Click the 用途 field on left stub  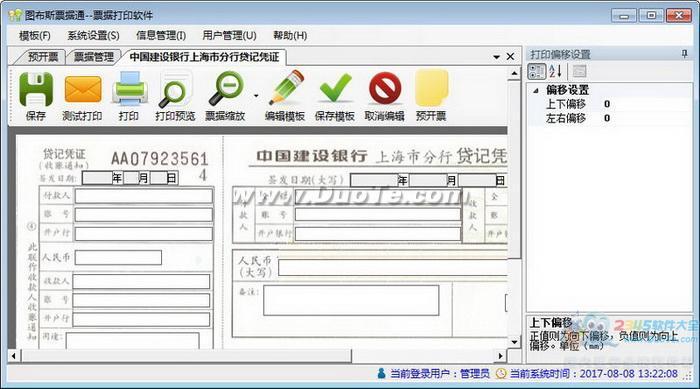coord(133,340)
